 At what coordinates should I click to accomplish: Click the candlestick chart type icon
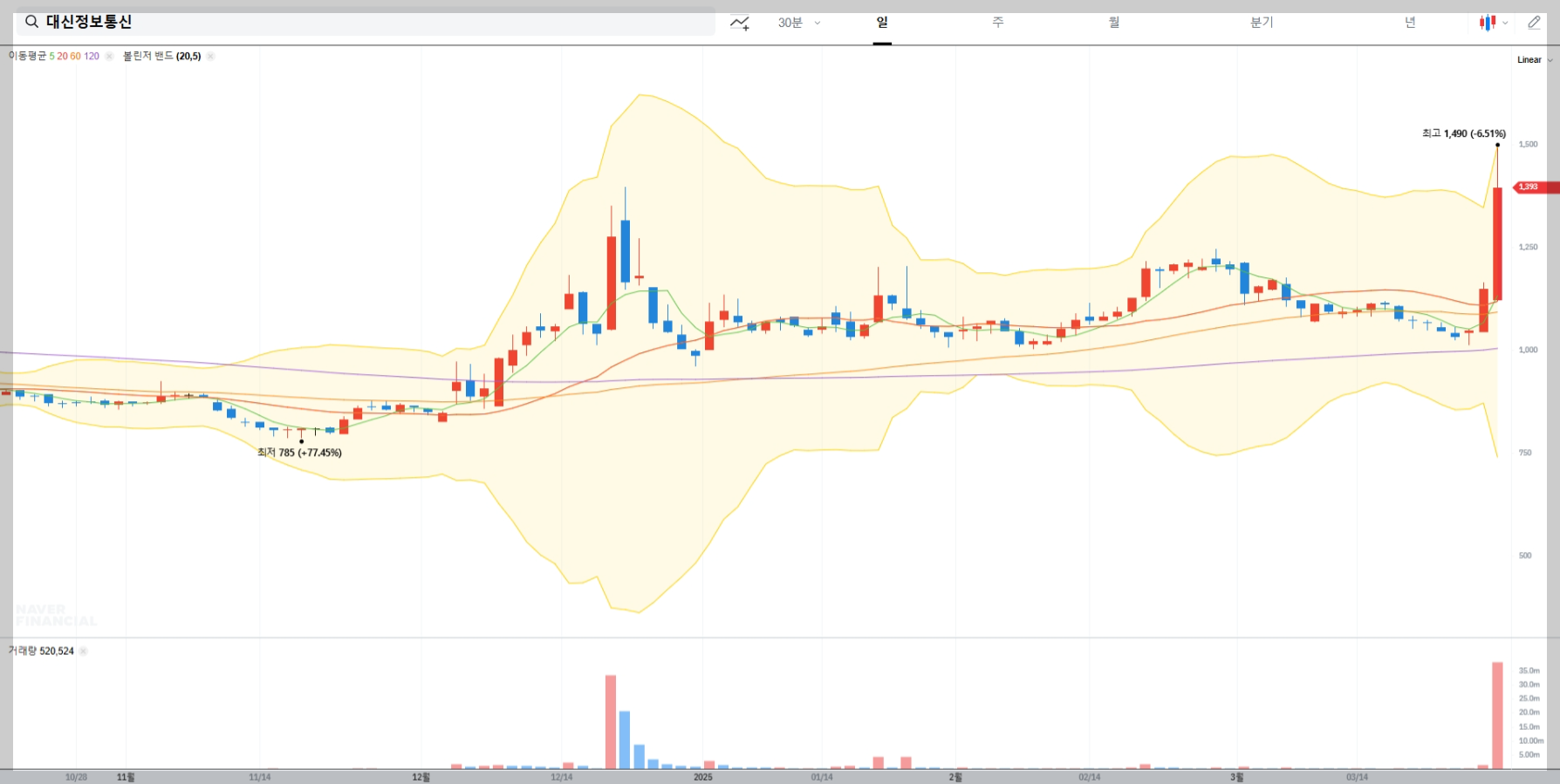(1487, 23)
